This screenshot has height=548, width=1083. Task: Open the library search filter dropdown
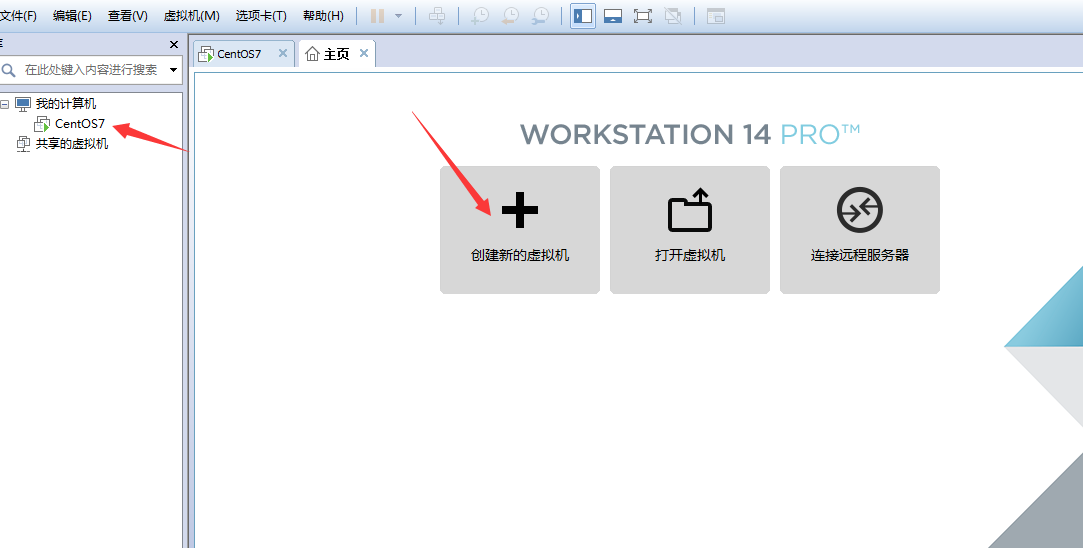point(173,70)
